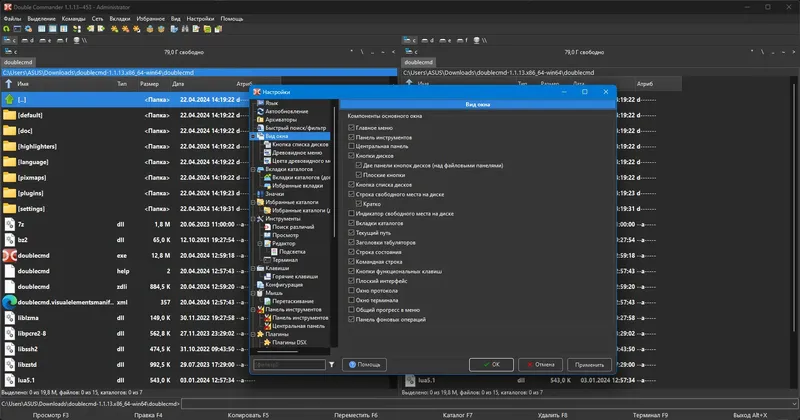Click the [plugins] folder icon

pyautogui.click(x=10, y=192)
